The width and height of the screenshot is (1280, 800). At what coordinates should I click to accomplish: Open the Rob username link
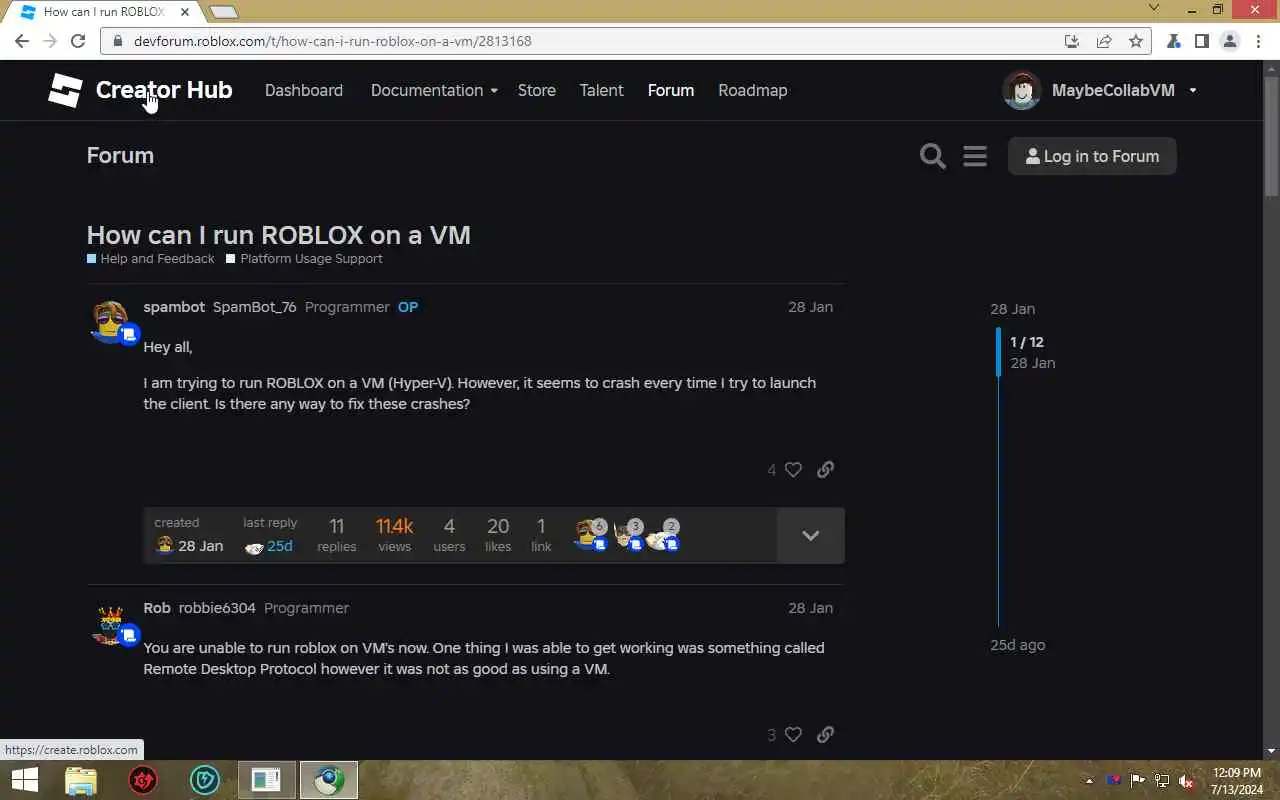pos(157,608)
